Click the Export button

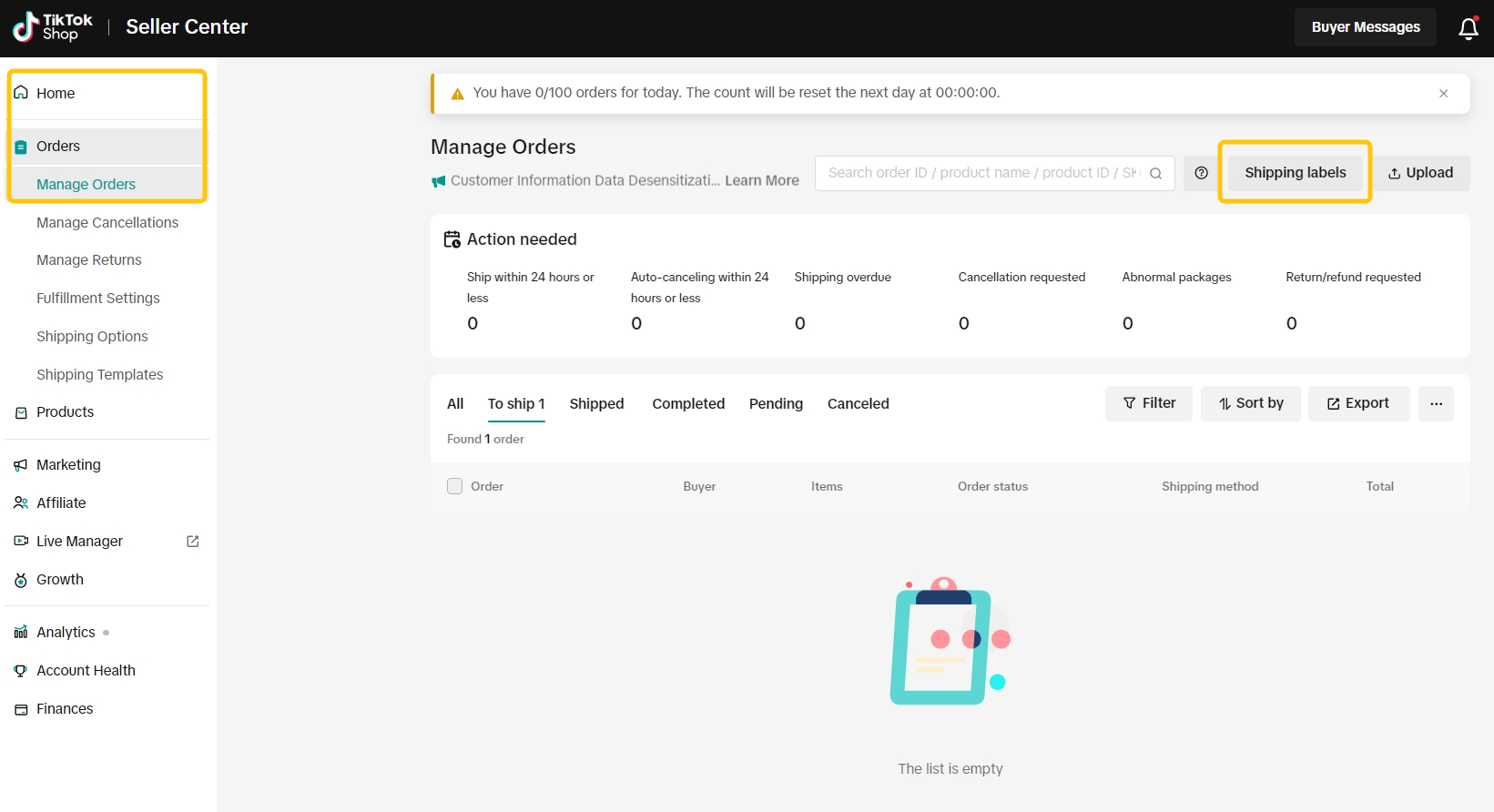[x=1358, y=403]
